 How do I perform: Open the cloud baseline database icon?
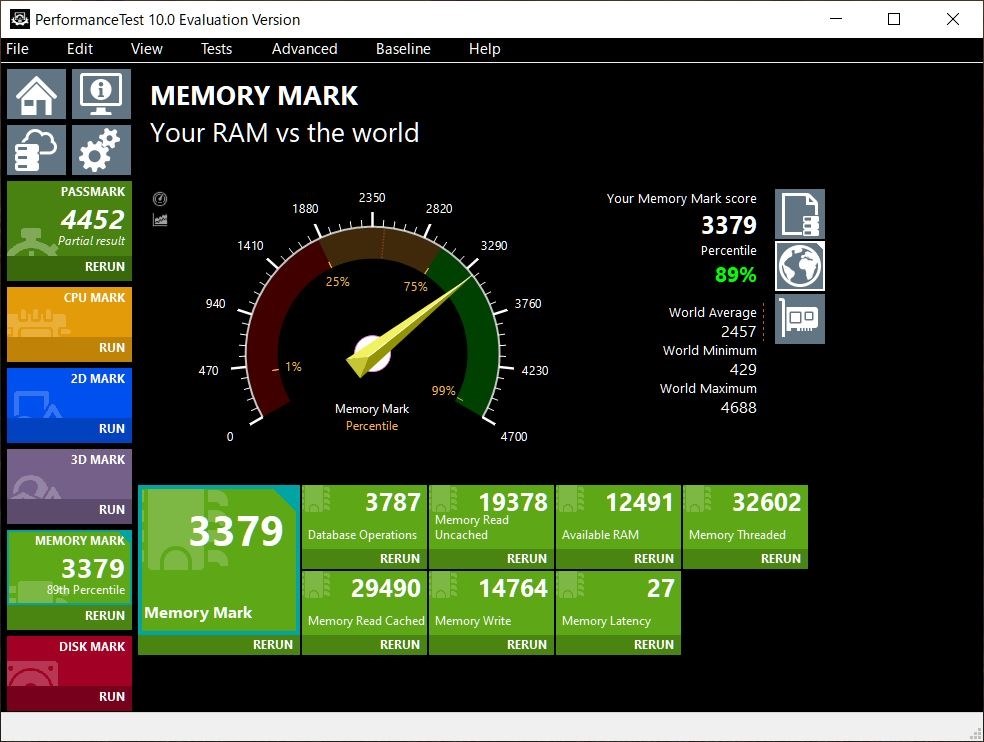(x=36, y=150)
